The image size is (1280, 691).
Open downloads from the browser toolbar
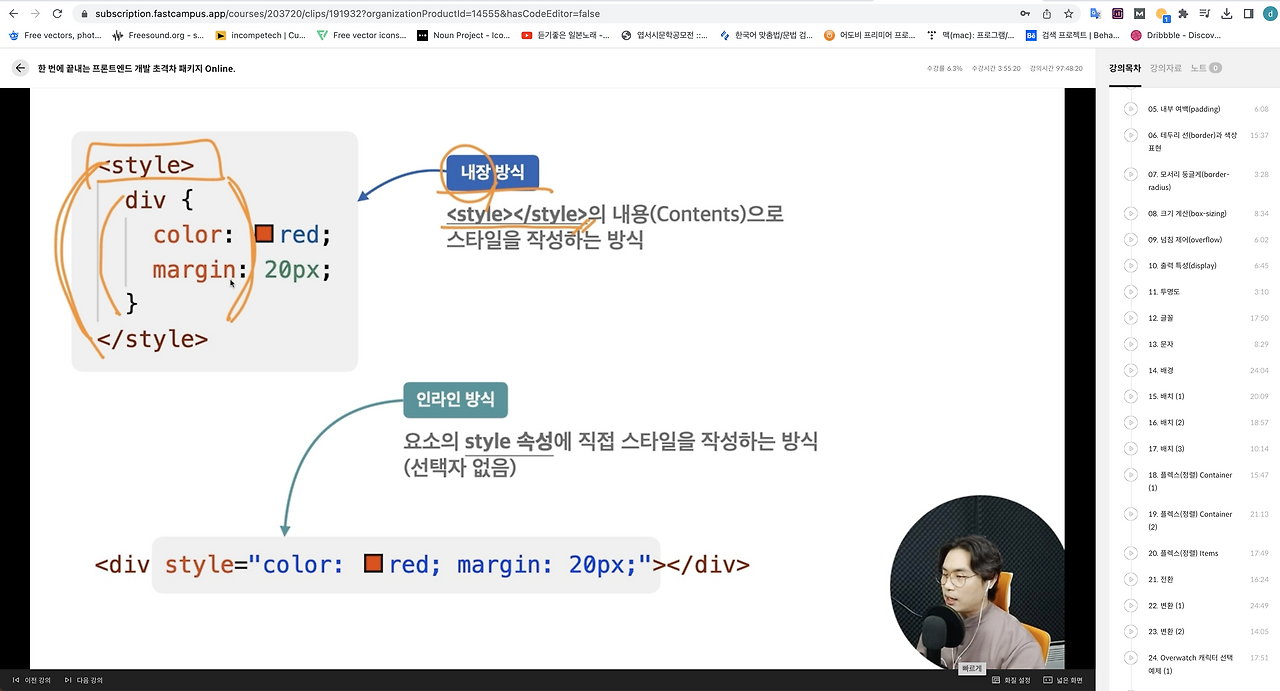pos(1227,14)
